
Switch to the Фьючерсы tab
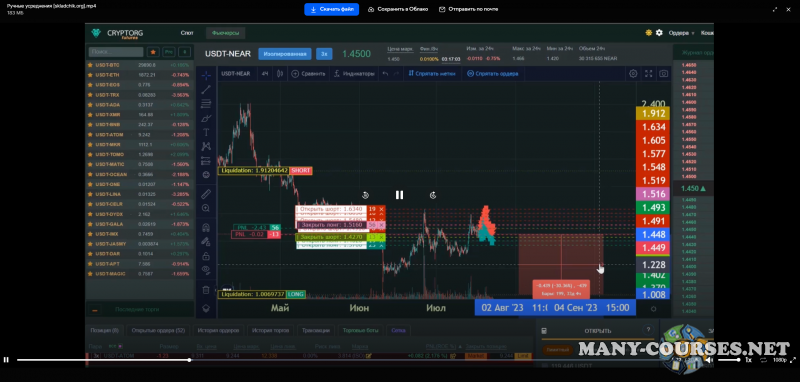(x=226, y=33)
